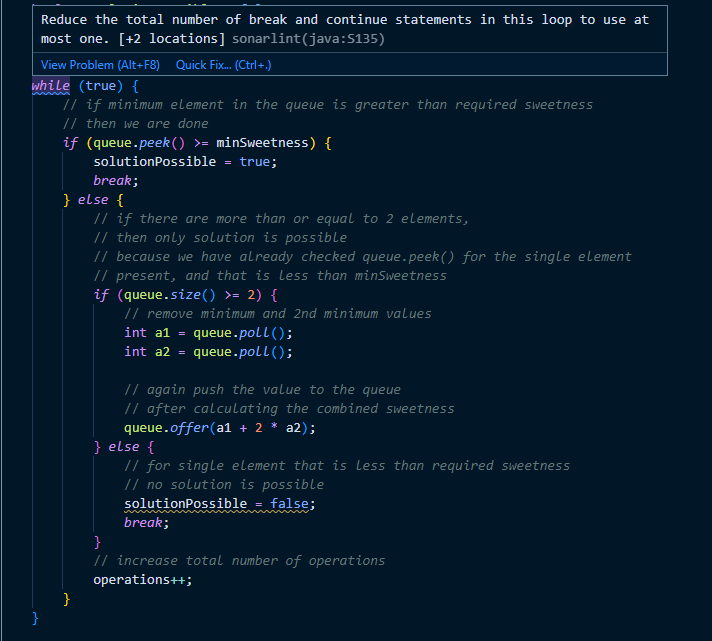The image size is (712, 641).
Task: Click comment '// again push the value to the queue'
Action: [x=262, y=390]
